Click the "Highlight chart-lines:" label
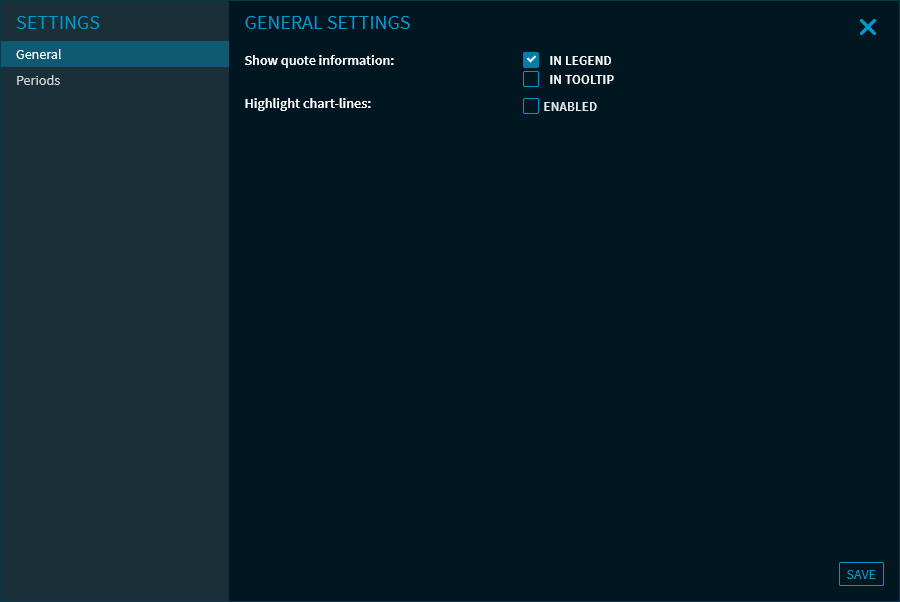 (308, 103)
